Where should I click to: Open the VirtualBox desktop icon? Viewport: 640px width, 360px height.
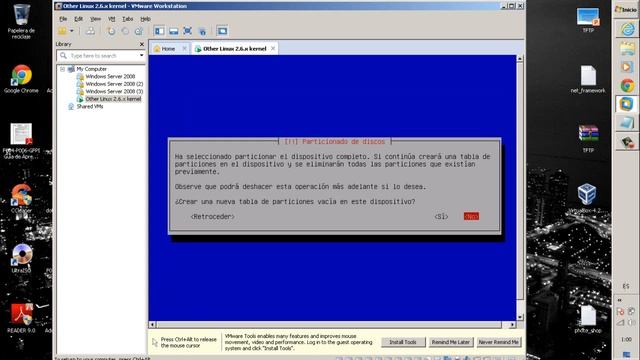(x=587, y=199)
